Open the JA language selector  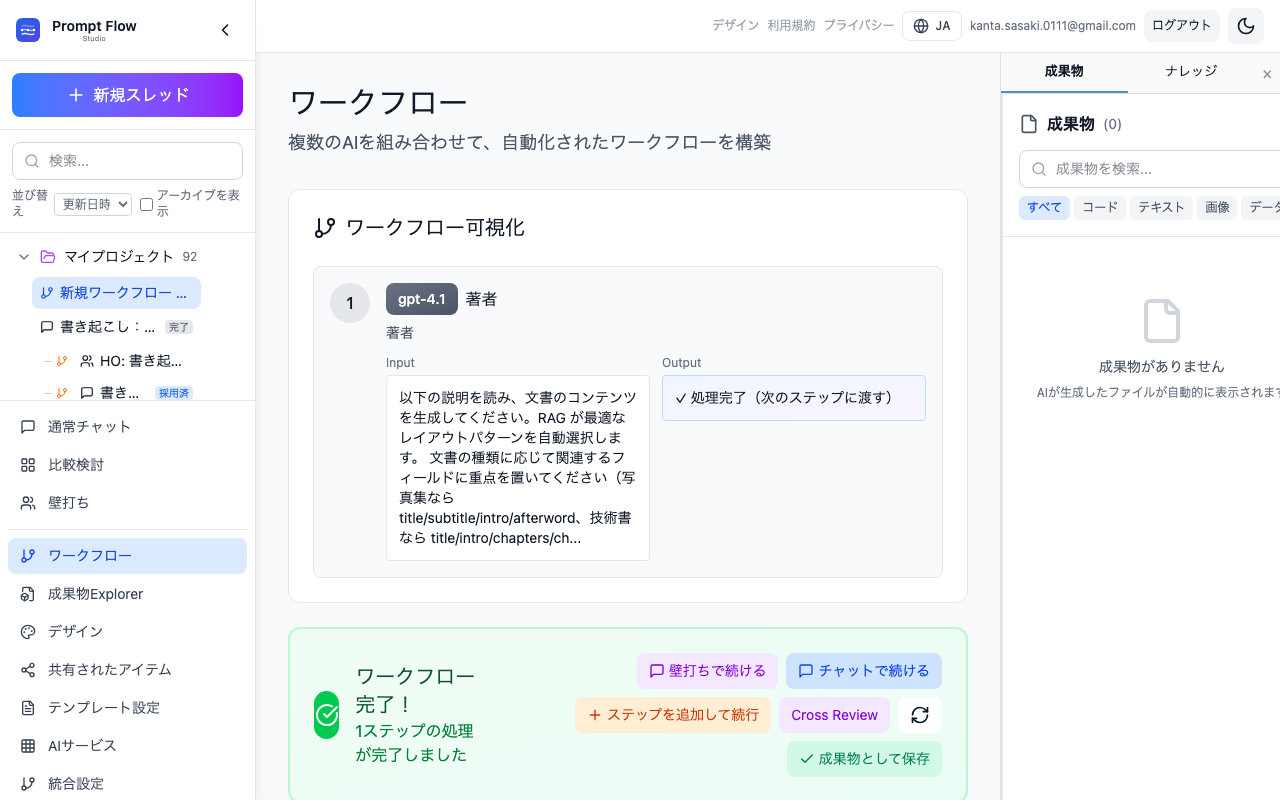pyautogui.click(x=932, y=26)
